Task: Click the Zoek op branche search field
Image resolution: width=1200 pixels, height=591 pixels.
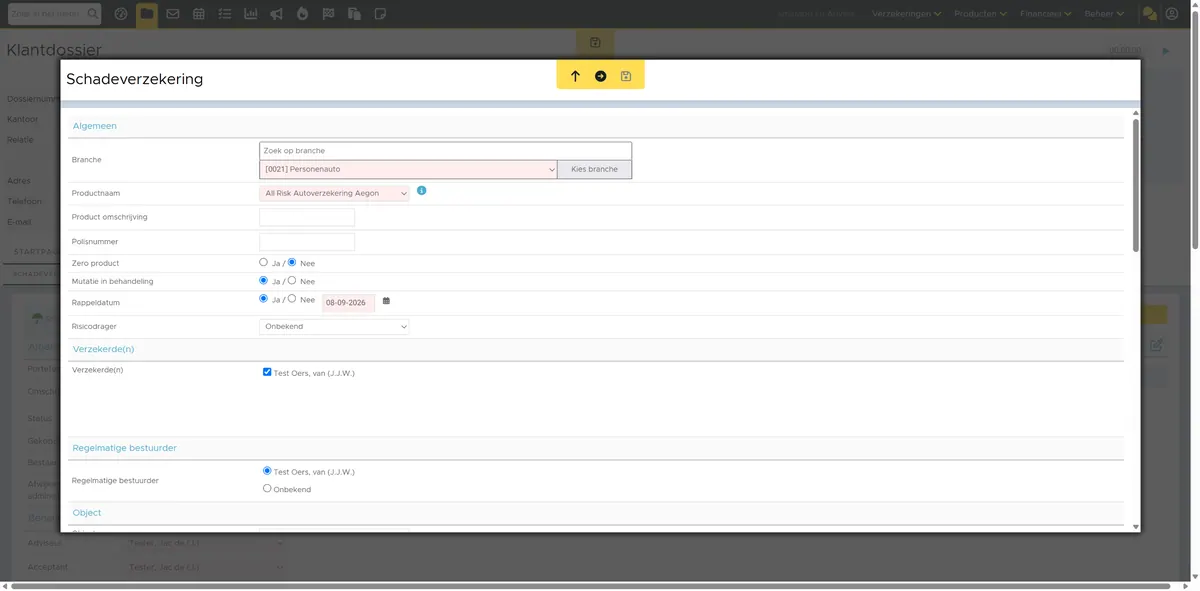Action: tap(445, 151)
